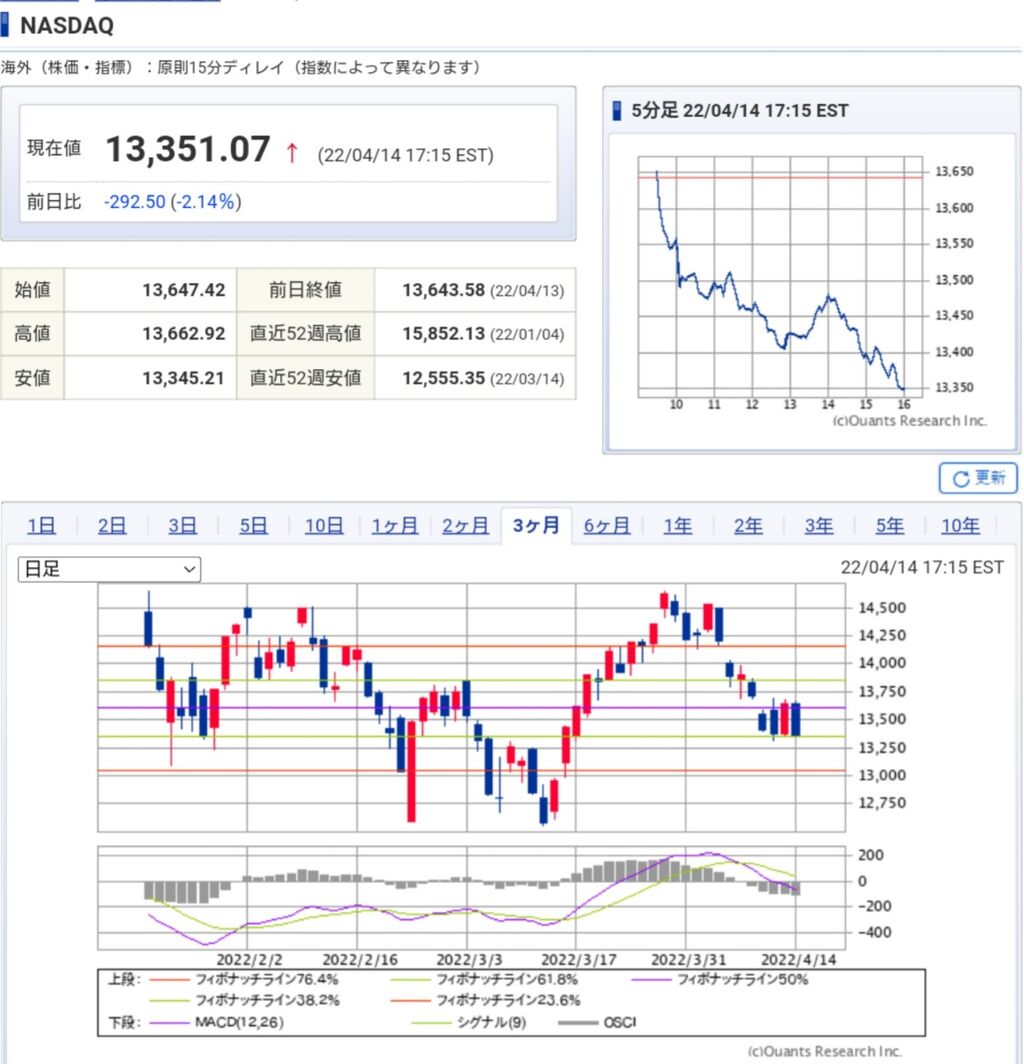Click the MACD oscillator sub-chart
Image resolution: width=1024 pixels, height=1064 pixels.
pos(472,897)
